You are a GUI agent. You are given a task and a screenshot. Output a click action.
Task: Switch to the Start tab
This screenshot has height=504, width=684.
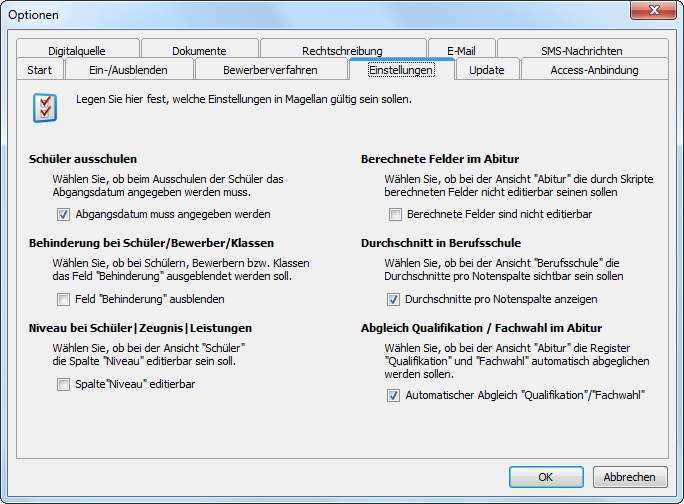tap(40, 70)
